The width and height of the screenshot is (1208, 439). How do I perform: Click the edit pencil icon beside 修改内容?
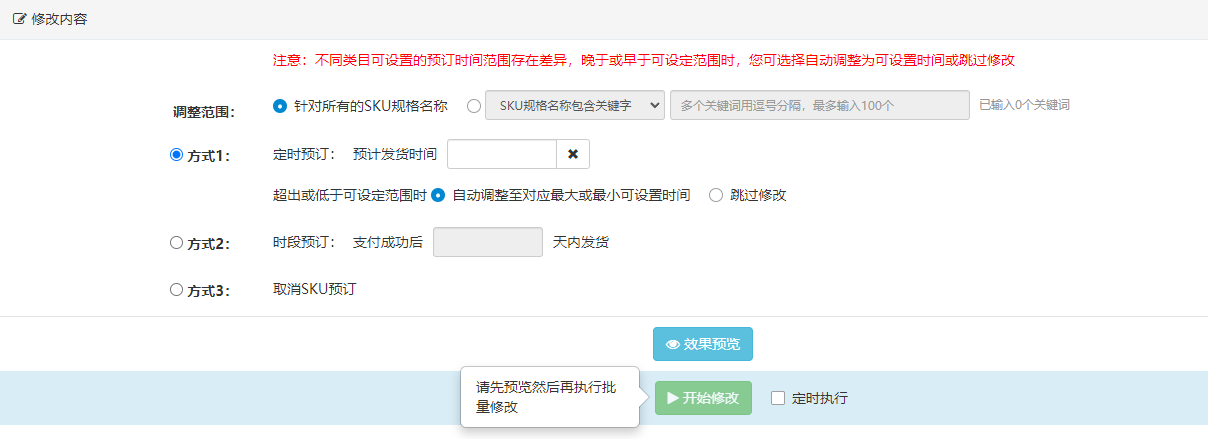click(x=19, y=19)
